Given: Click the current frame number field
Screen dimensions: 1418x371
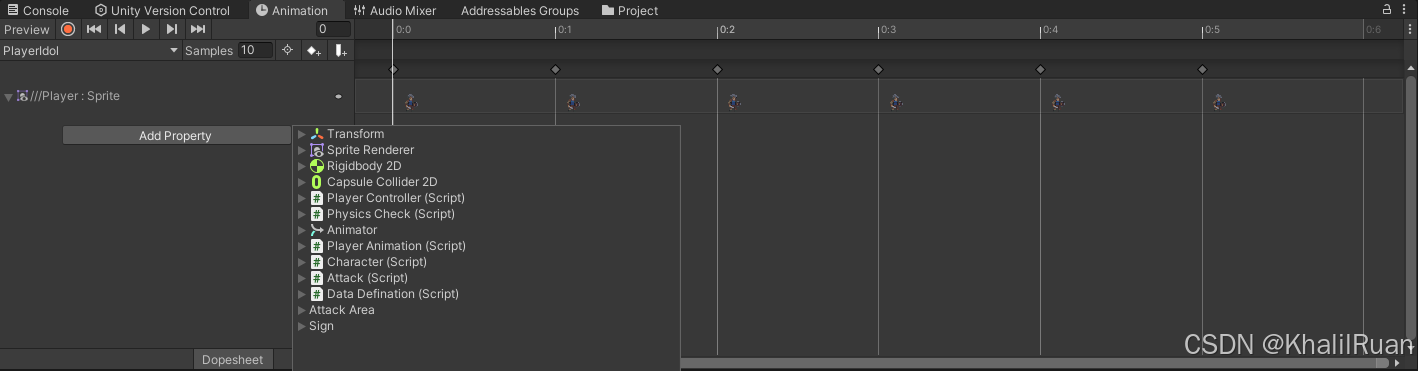Looking at the screenshot, I should (x=334, y=29).
